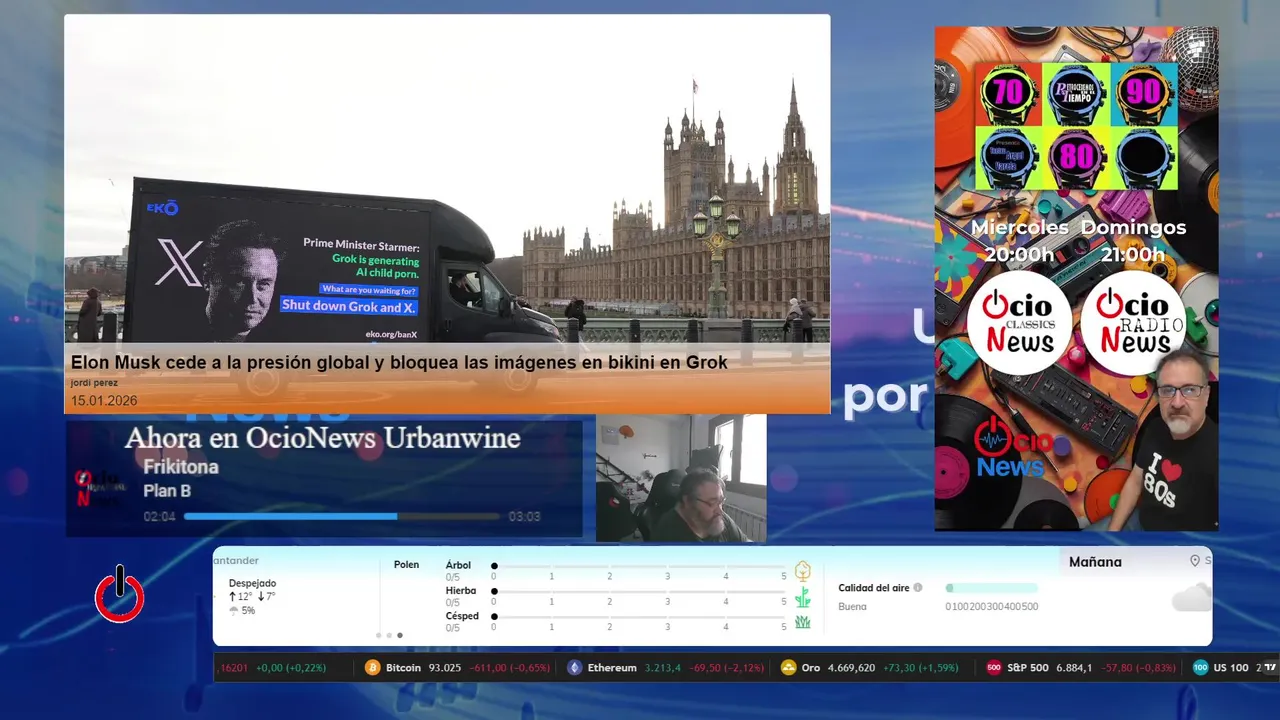Click Miercoles 20:00h schedule text

[1019, 241]
